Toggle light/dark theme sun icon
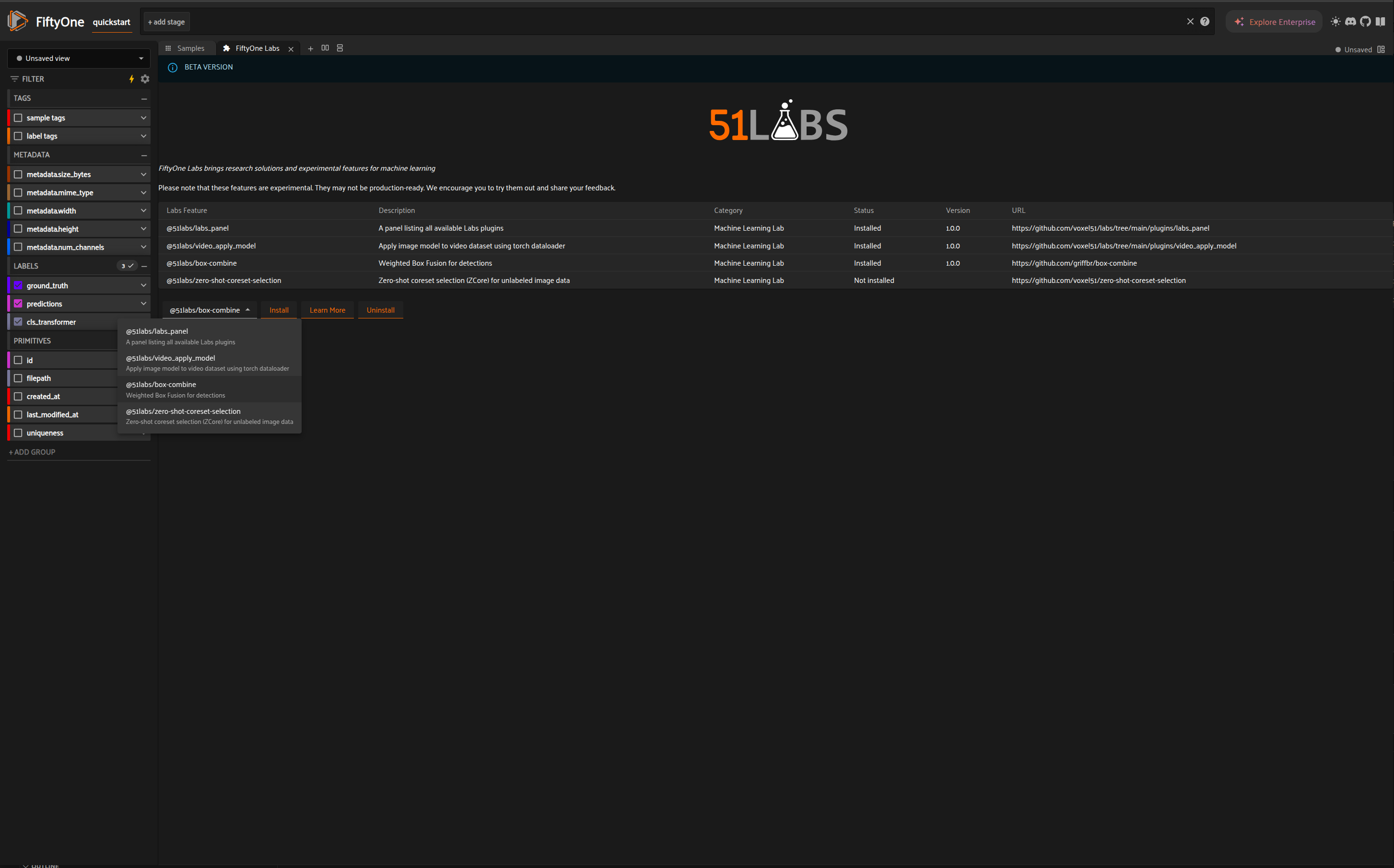 pyautogui.click(x=1335, y=22)
